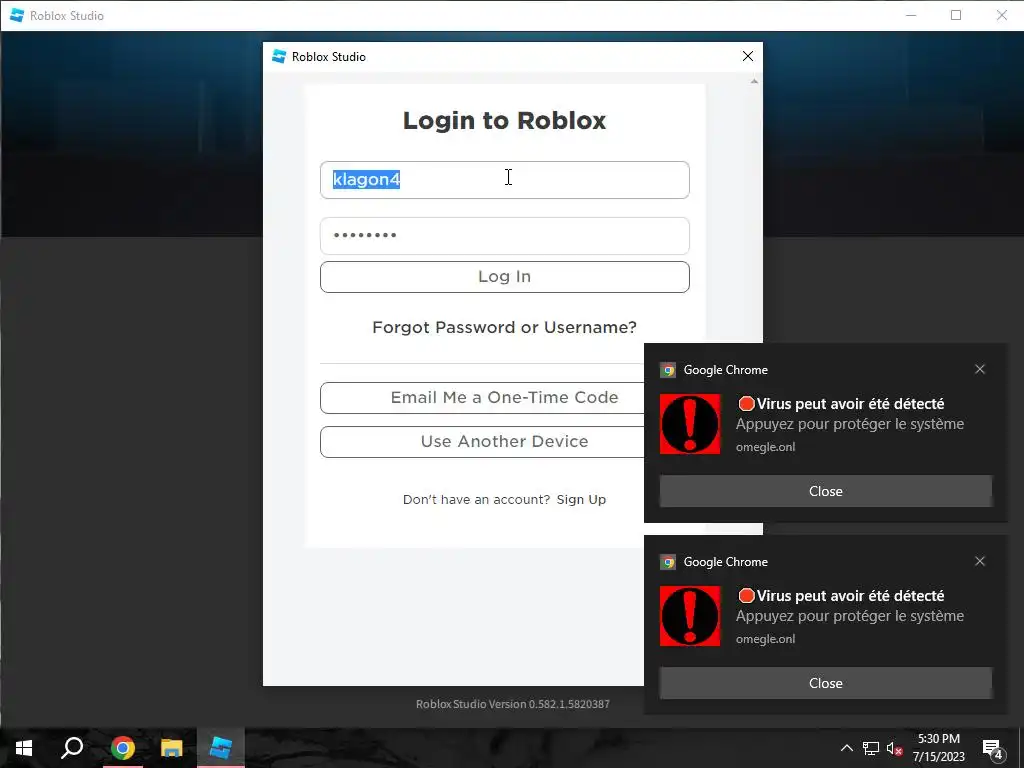Viewport: 1024px width, 768px height.
Task: Click omegle.onl source in upper notification
Action: pos(765,447)
